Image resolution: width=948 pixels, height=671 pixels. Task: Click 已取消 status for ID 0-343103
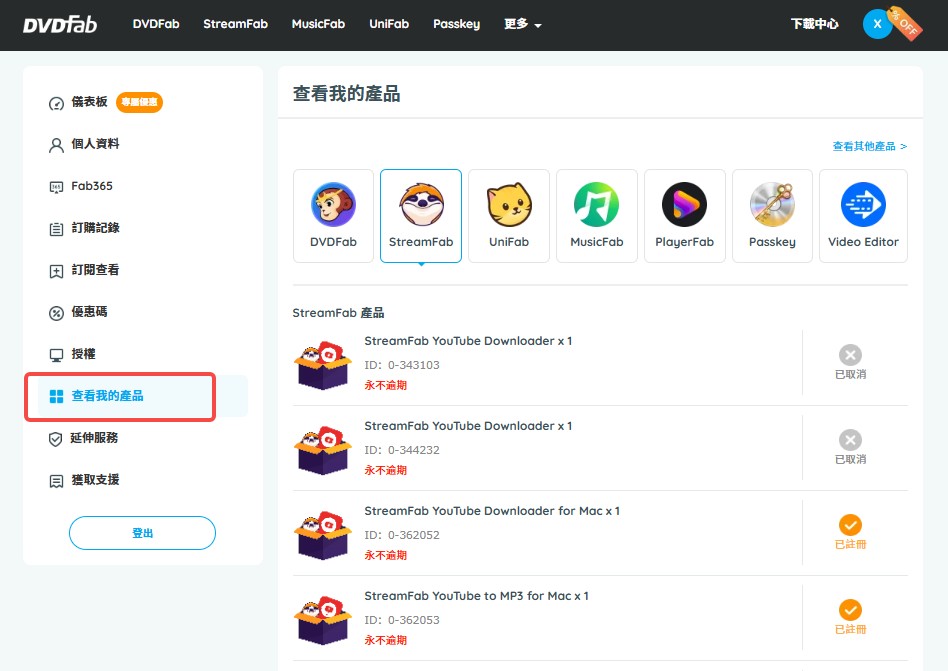click(850, 362)
